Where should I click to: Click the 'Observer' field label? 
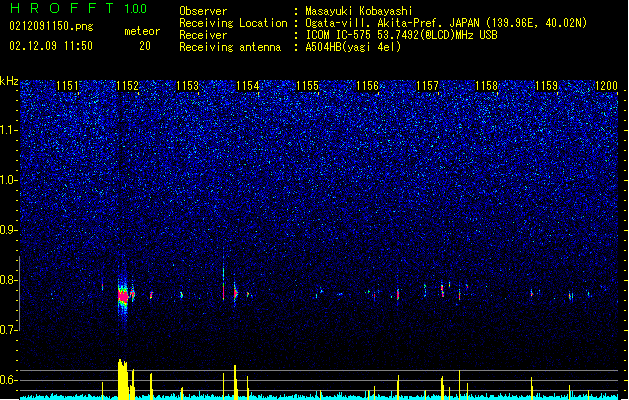click(203, 11)
